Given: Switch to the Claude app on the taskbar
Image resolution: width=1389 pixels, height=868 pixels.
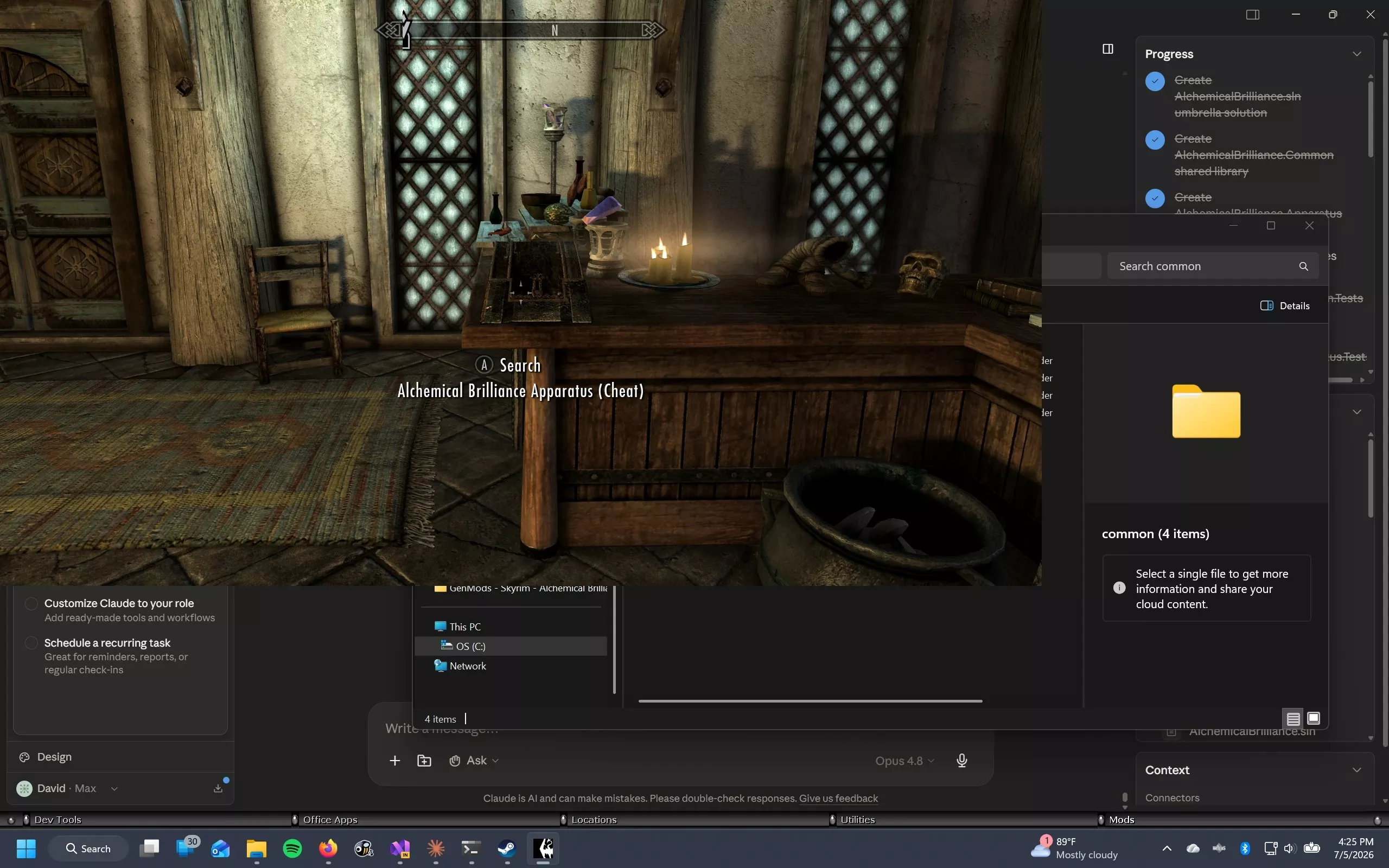Looking at the screenshot, I should (436, 848).
